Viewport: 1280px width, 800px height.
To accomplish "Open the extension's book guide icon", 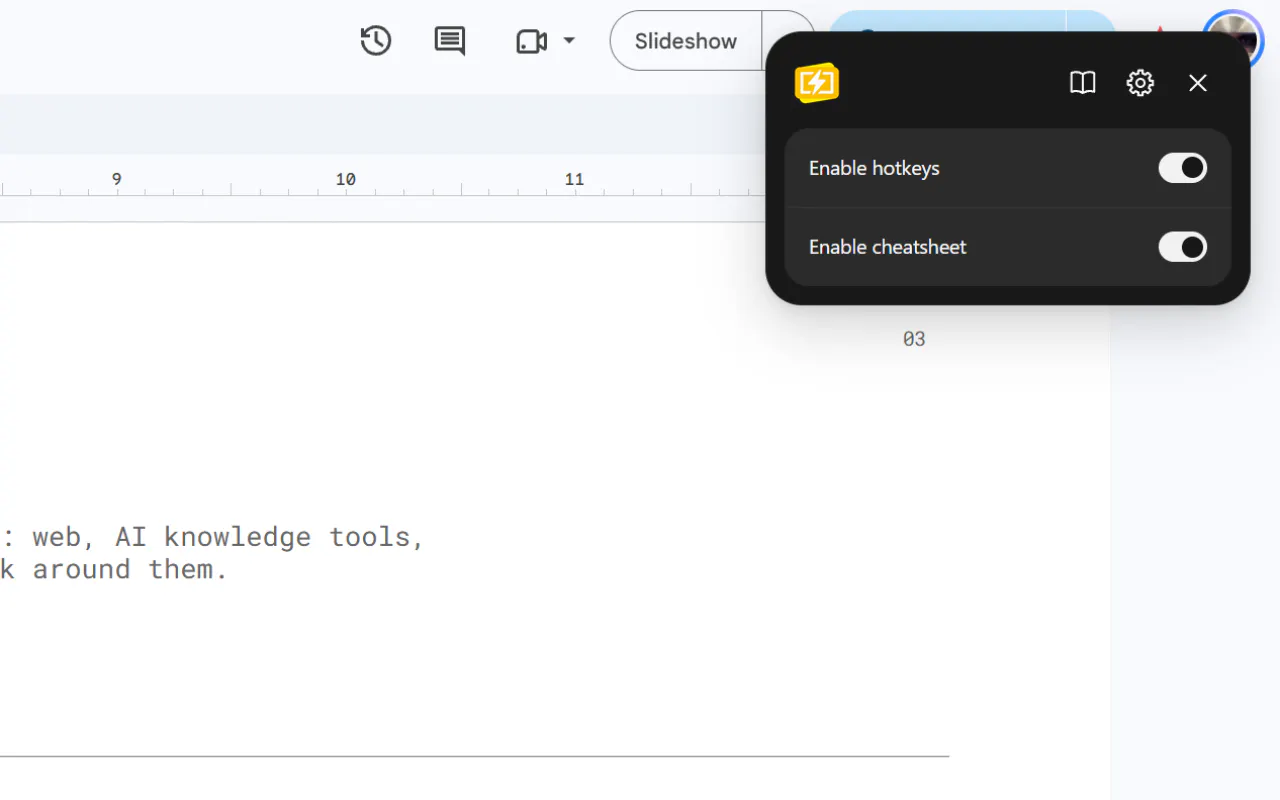I will point(1083,83).
